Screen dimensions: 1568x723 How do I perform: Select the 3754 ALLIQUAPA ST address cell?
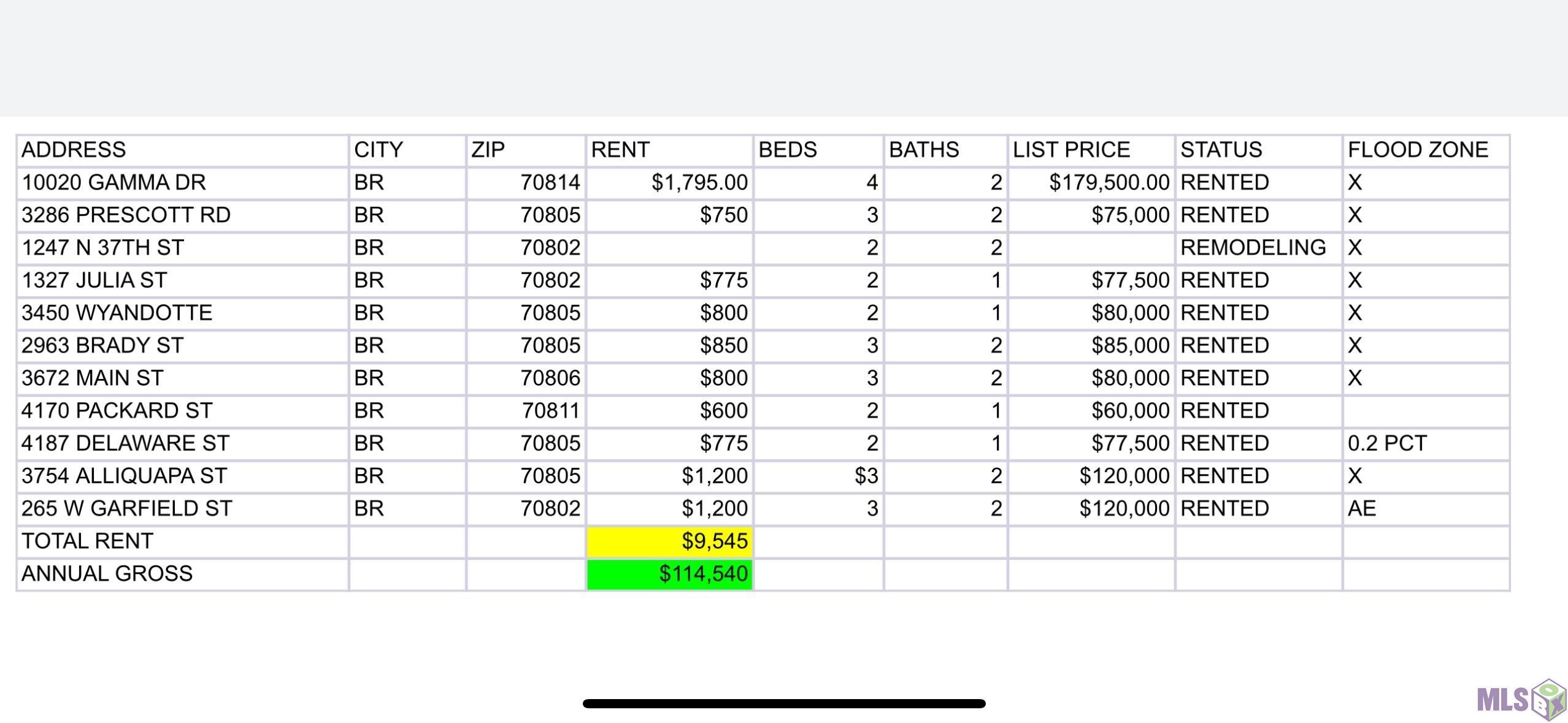(182, 476)
